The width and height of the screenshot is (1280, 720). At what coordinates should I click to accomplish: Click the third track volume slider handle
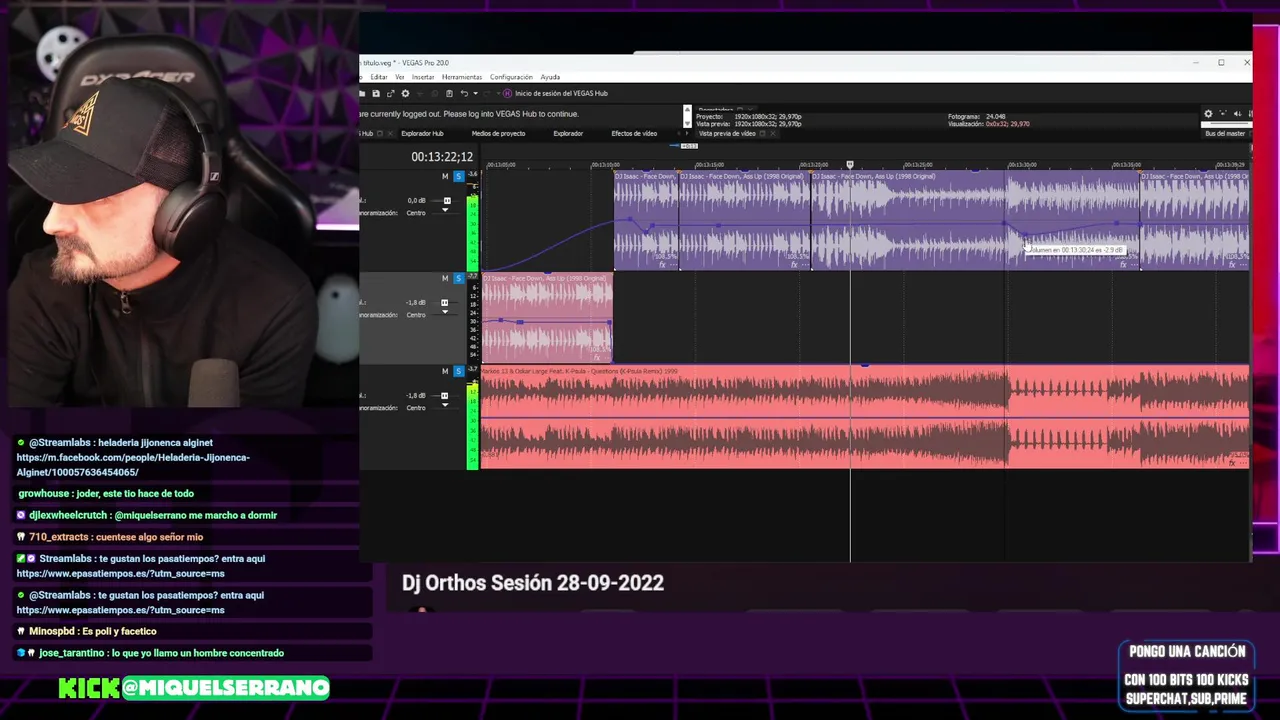tap(445, 396)
